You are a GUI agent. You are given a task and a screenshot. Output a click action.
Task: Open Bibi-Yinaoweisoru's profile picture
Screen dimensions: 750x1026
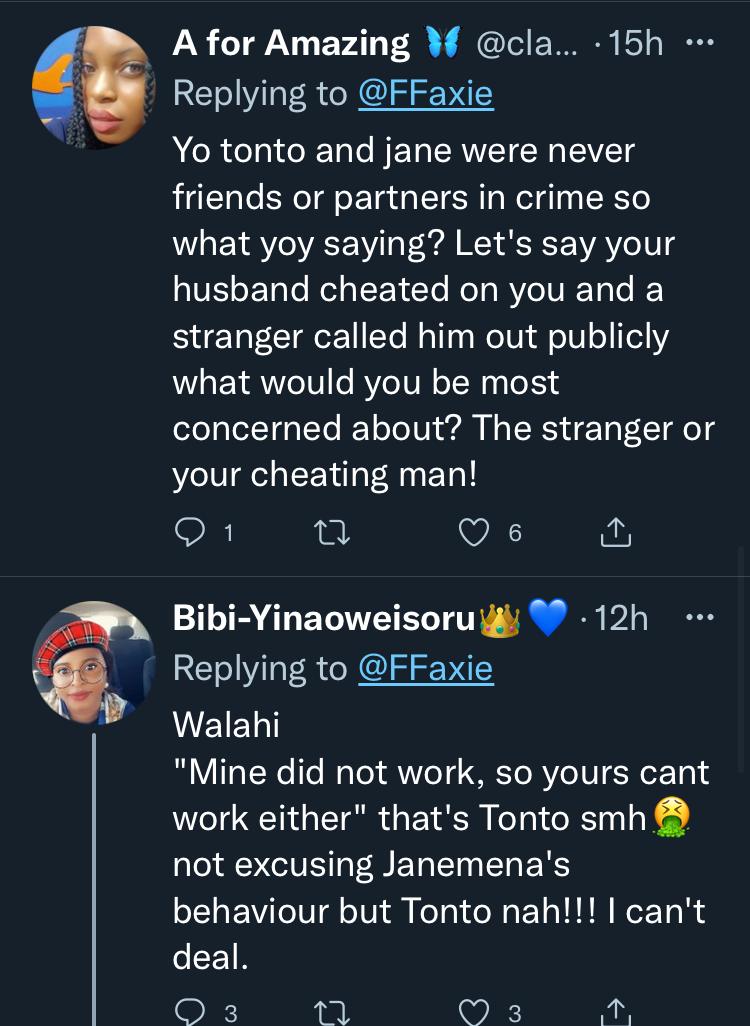click(x=94, y=662)
